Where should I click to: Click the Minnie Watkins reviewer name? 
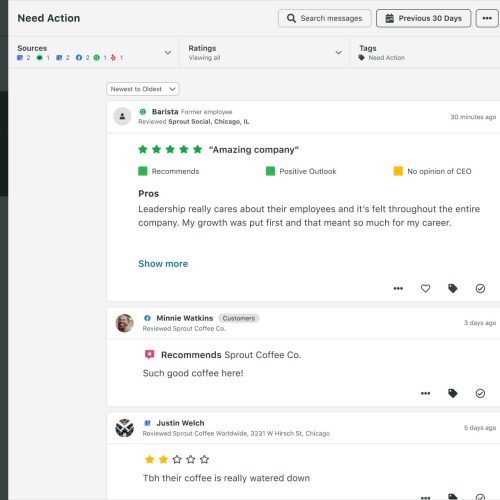[x=185, y=318]
